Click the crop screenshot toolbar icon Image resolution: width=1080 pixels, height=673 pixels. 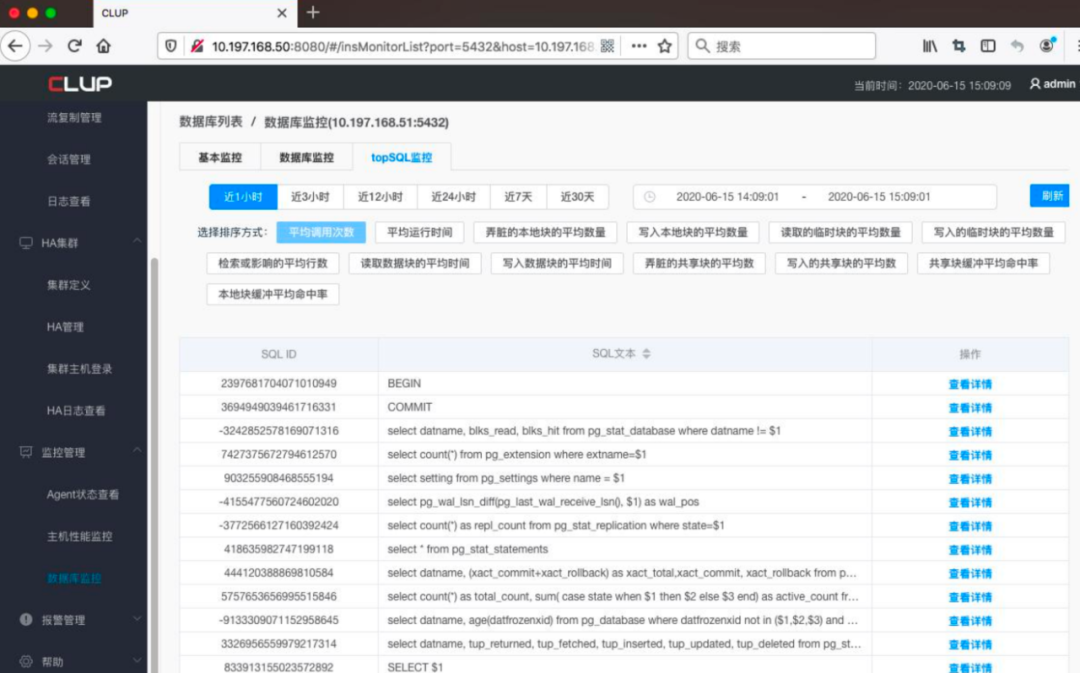point(959,46)
